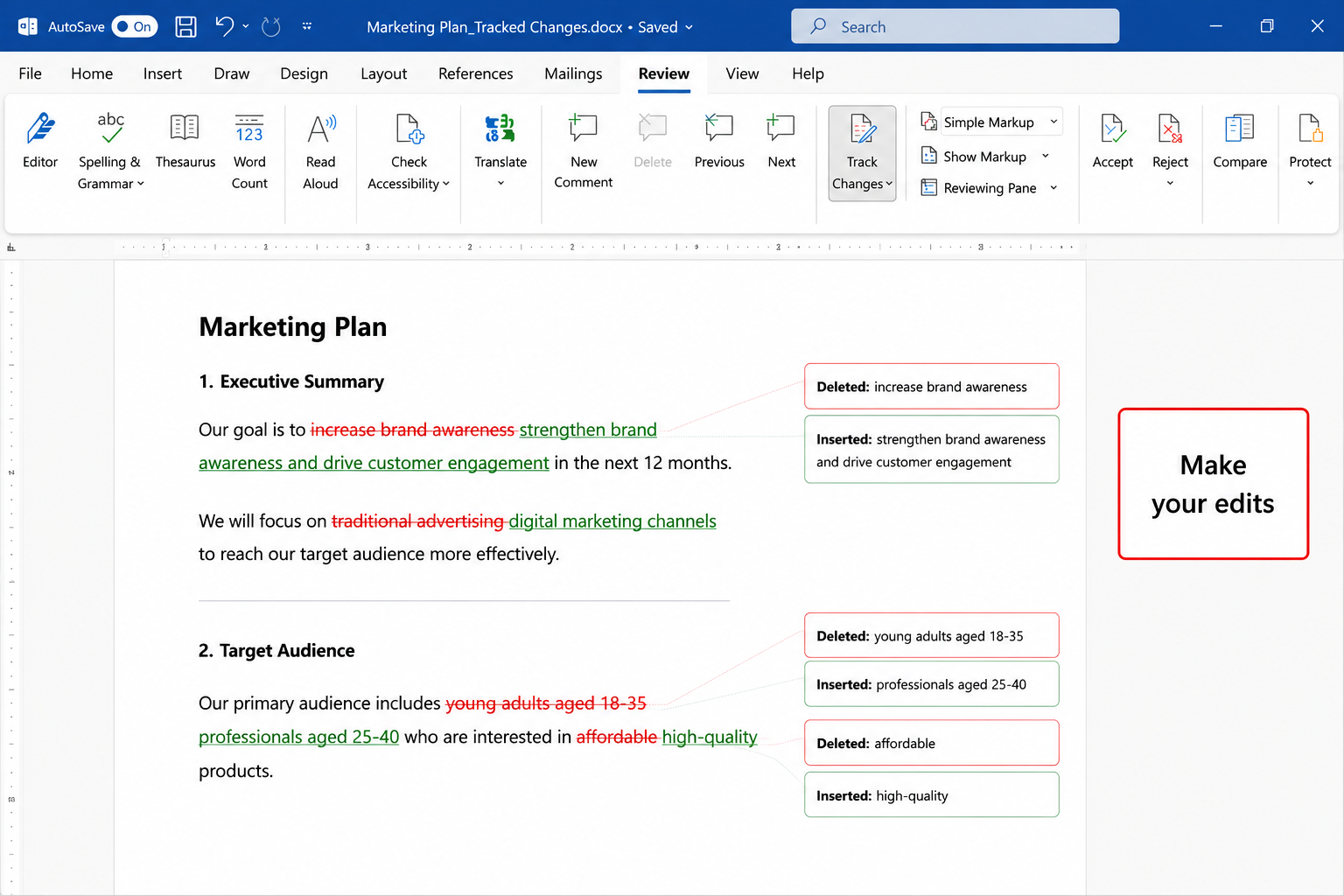Open the Help tab
This screenshot has height=896, width=1344.
pos(808,73)
